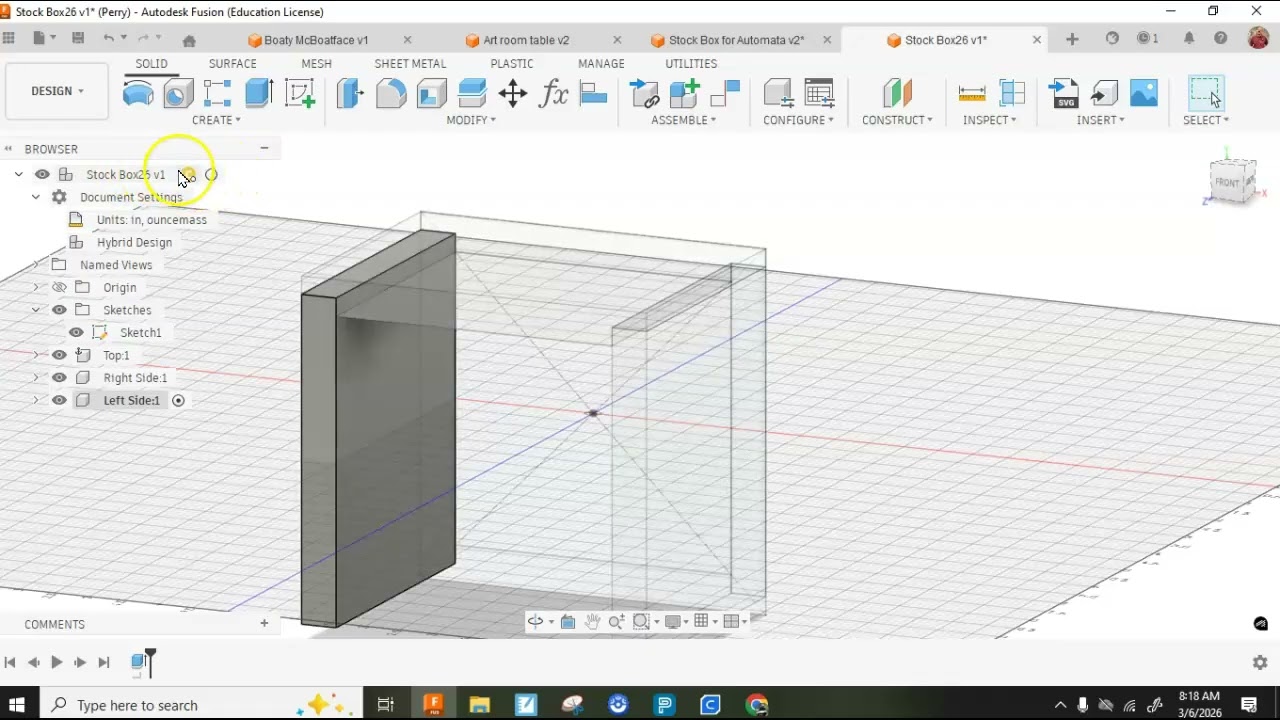Click the Insert SVG icon
1280x720 pixels.
point(1064,94)
